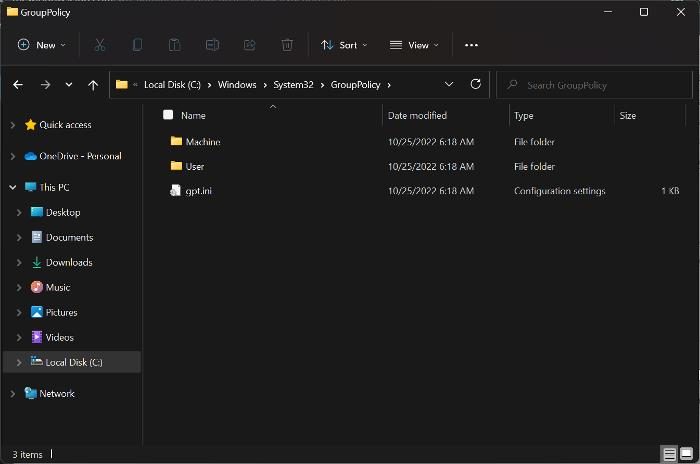Click the Cut scissors icon in toolbar

point(100,45)
